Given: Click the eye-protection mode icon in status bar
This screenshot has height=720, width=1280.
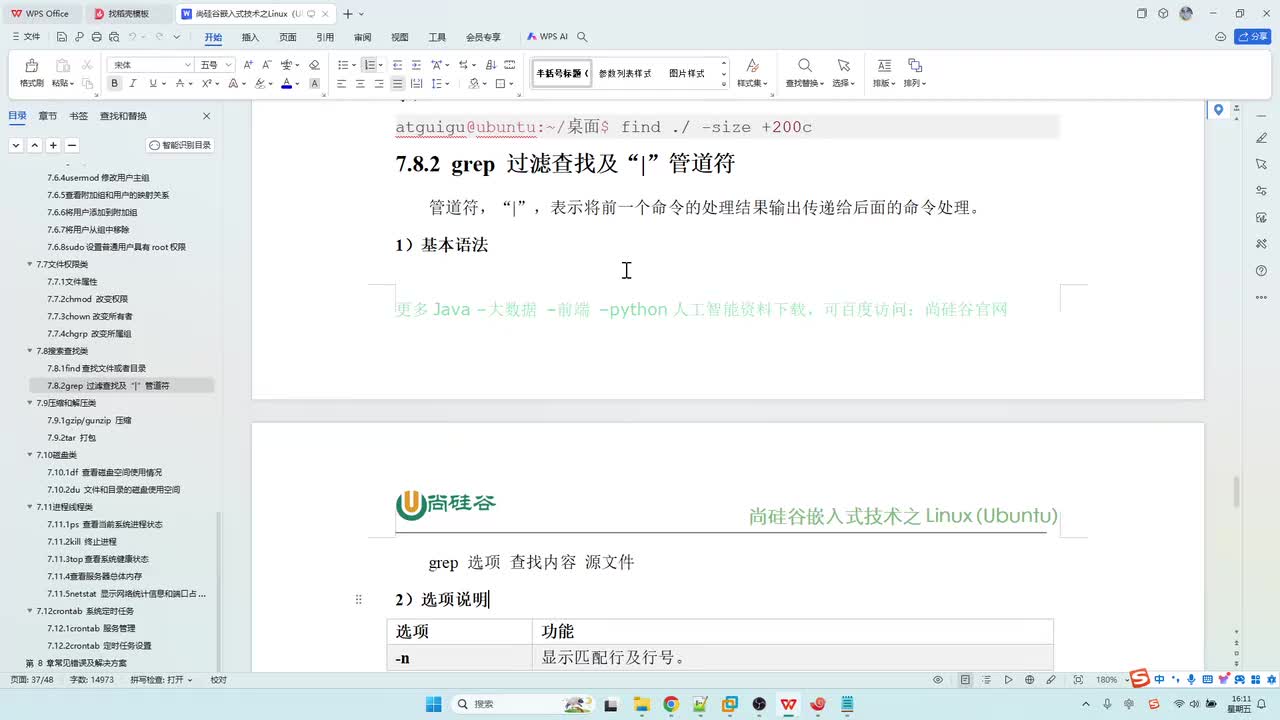Looking at the screenshot, I should point(938,680).
